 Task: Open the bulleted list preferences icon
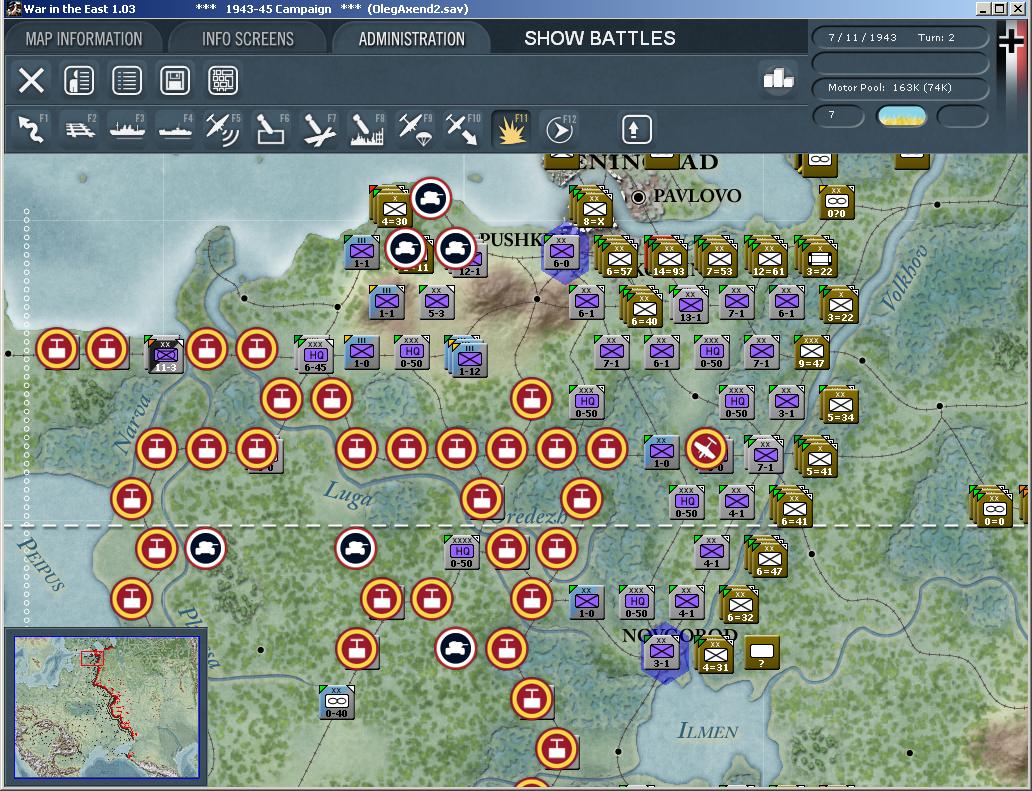pos(127,80)
